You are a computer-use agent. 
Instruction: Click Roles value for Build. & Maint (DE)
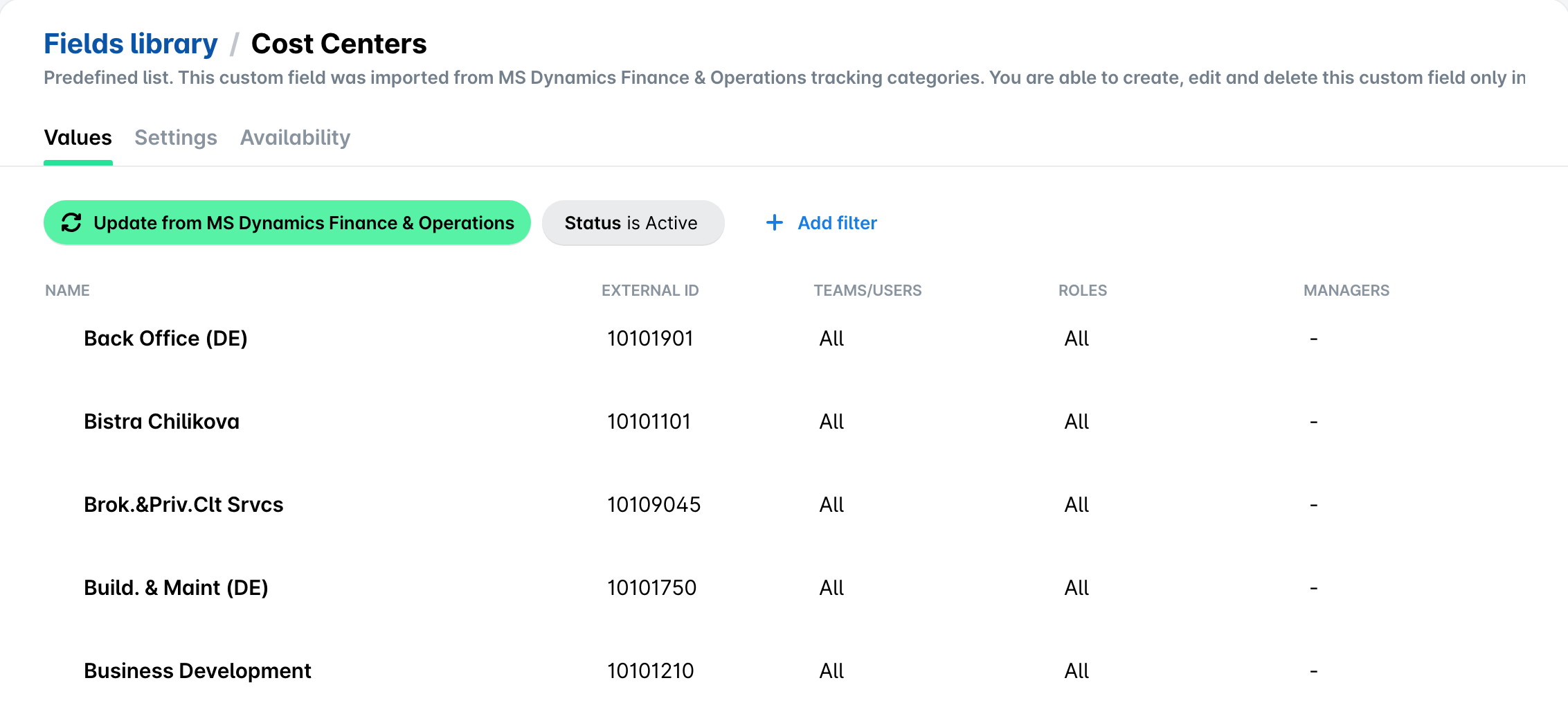coord(1076,587)
